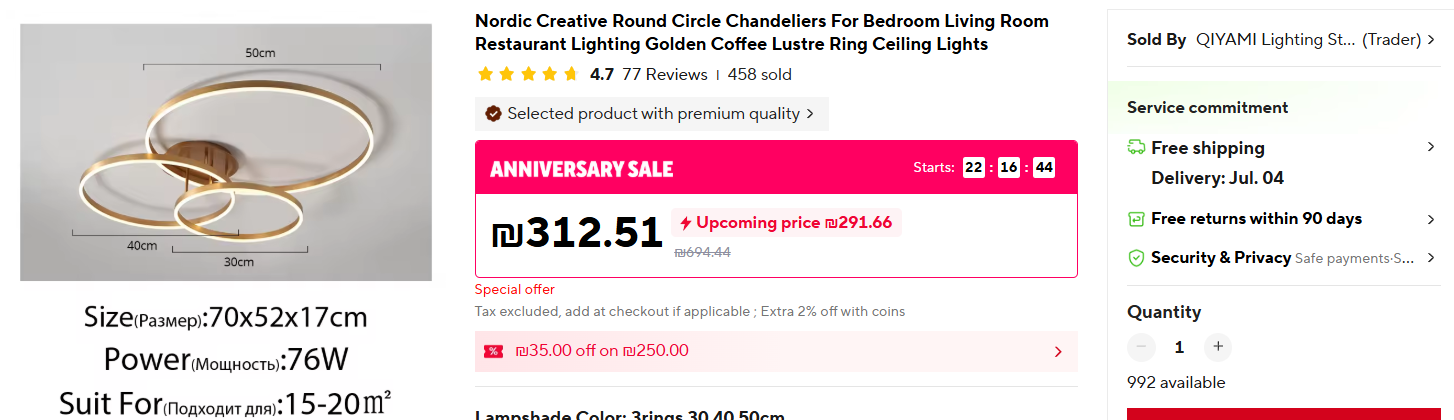
Task: Open the 77 Reviews link
Action: 664,75
